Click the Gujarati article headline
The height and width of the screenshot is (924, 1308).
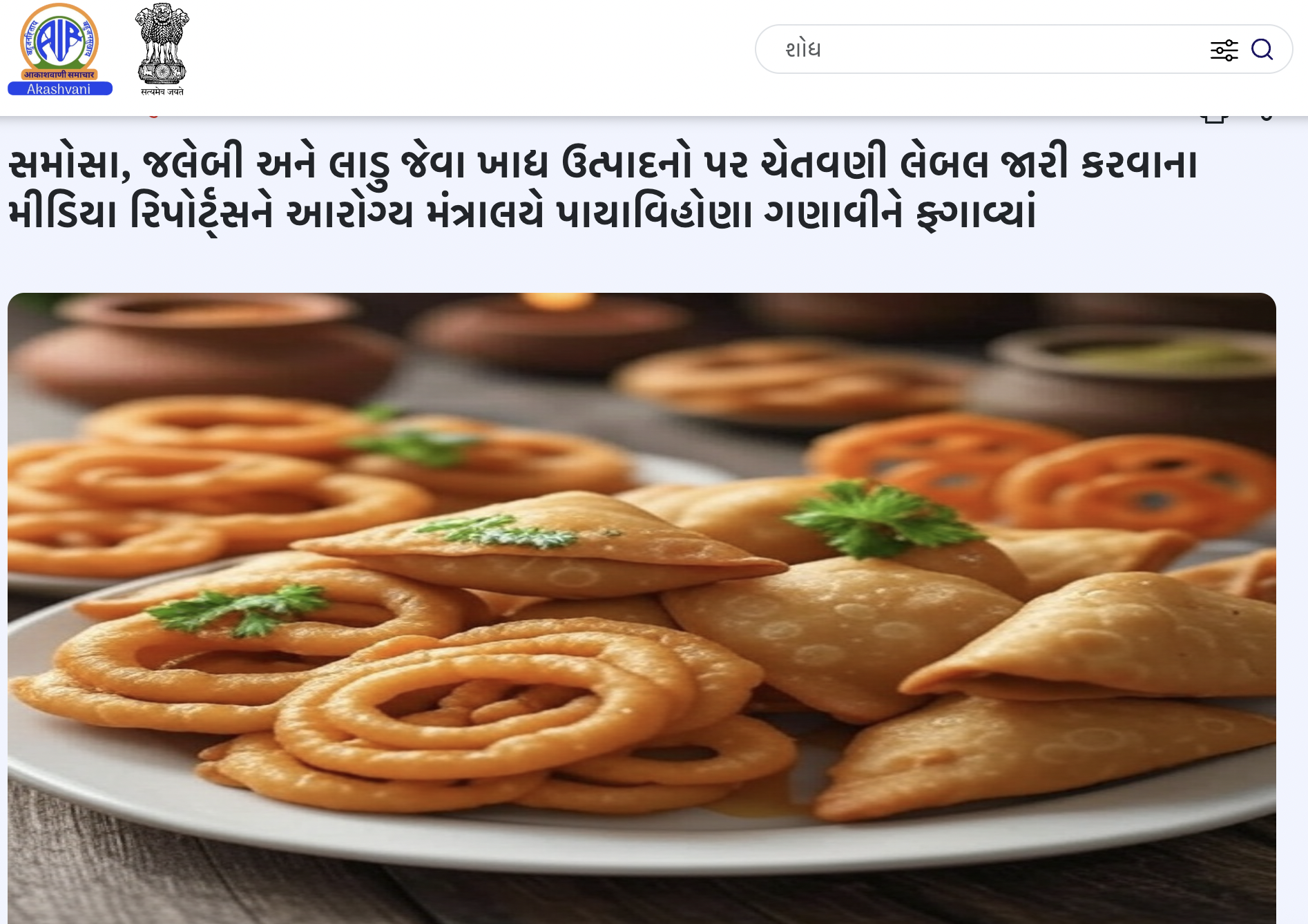click(x=602, y=188)
